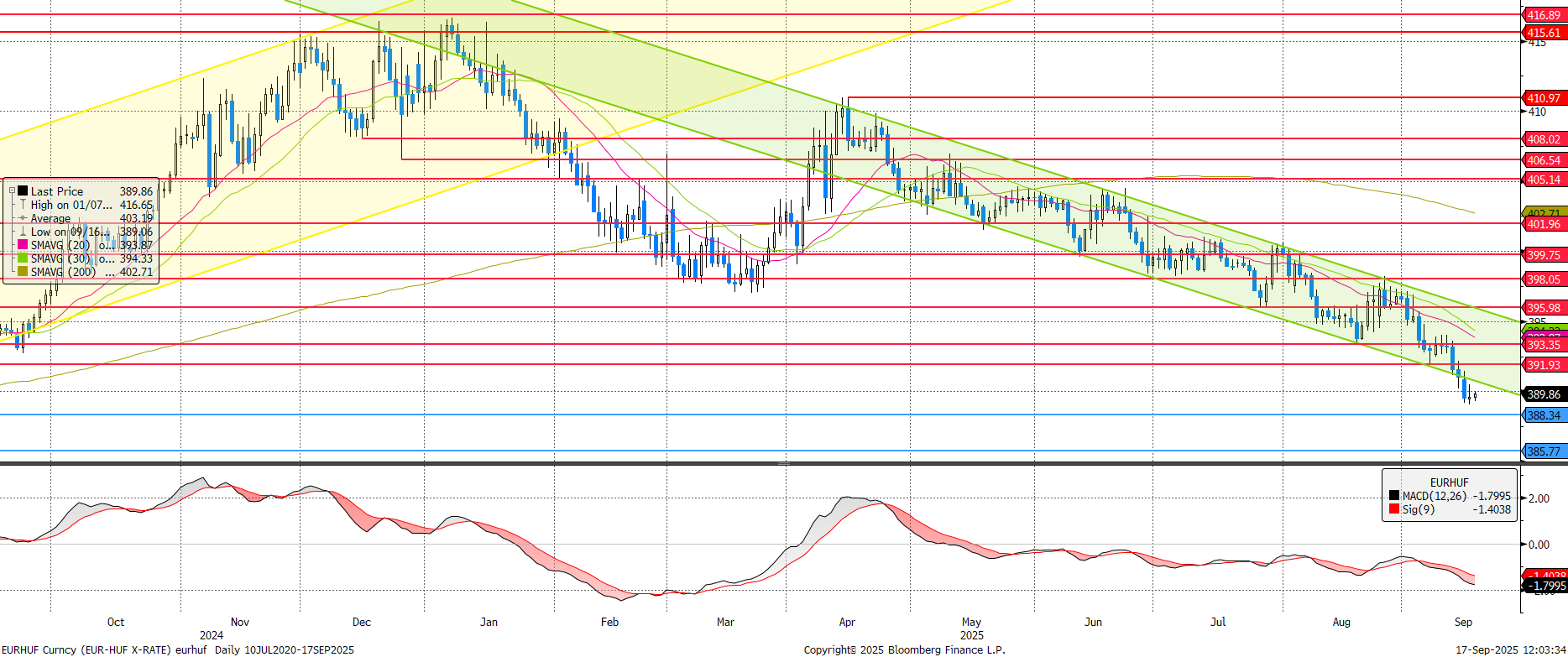Screen dimensions: 1568x657
Task: Click the 415.61 red price level tag
Action: tap(1544, 33)
